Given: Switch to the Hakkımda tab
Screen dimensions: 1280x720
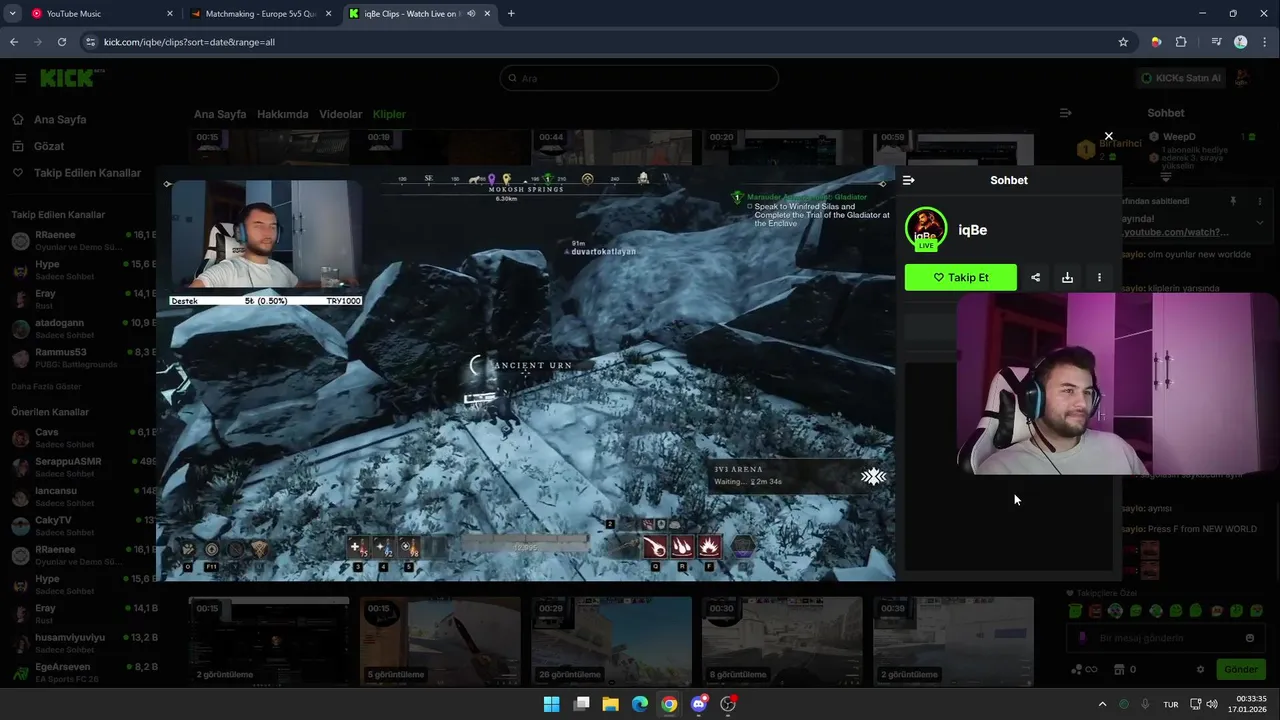Looking at the screenshot, I should [x=283, y=114].
